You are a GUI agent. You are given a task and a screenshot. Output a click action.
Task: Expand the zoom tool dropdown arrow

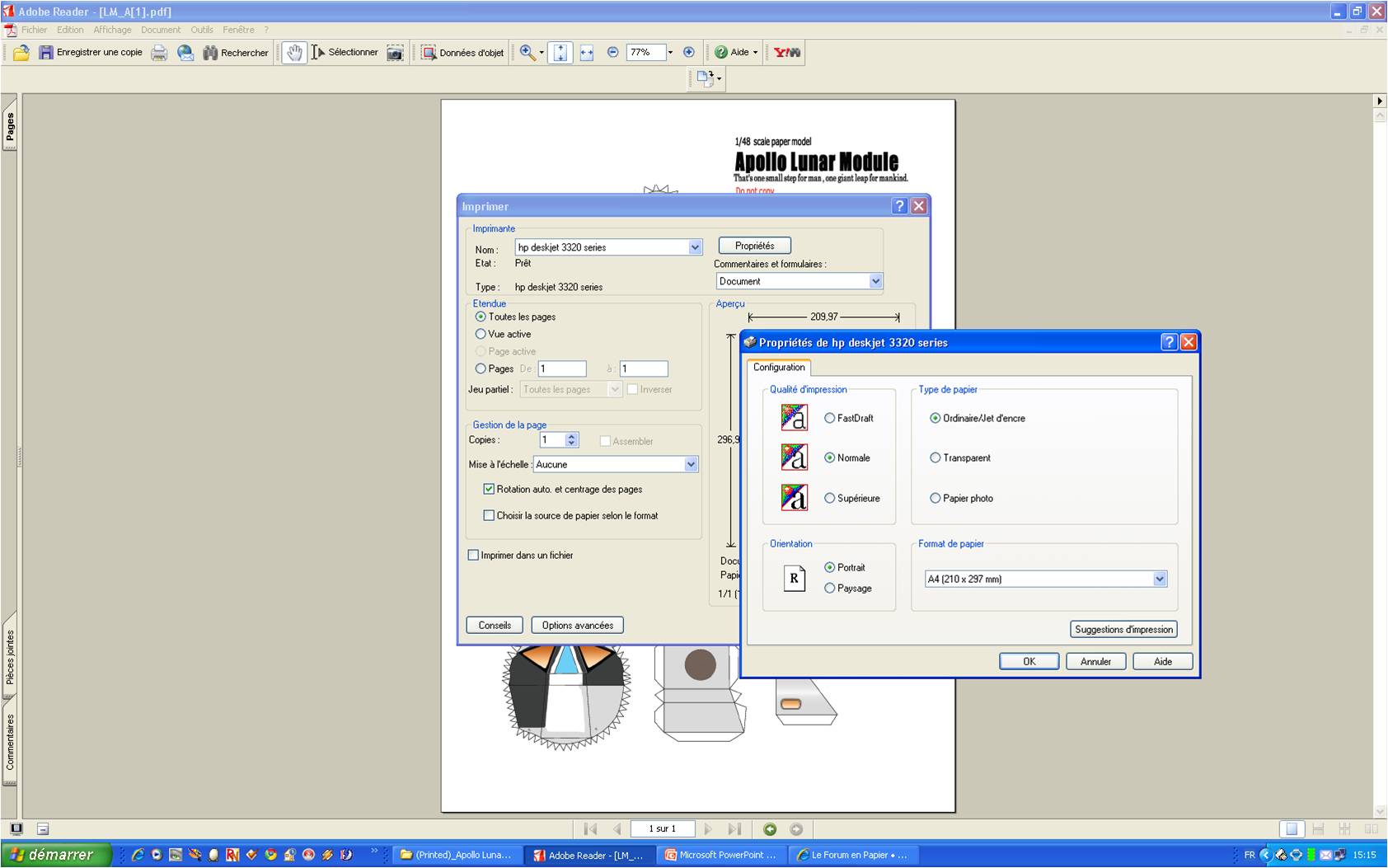click(542, 53)
